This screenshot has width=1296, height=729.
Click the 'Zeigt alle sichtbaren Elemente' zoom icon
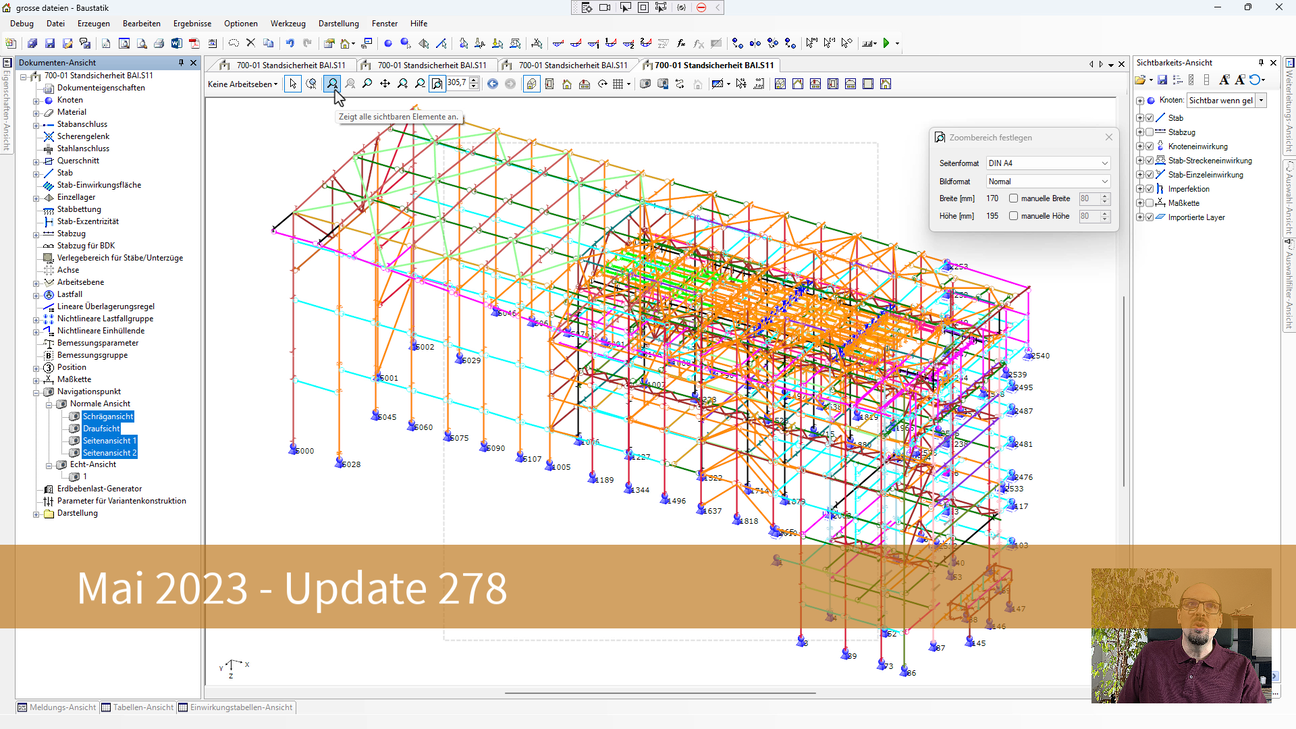coord(332,84)
